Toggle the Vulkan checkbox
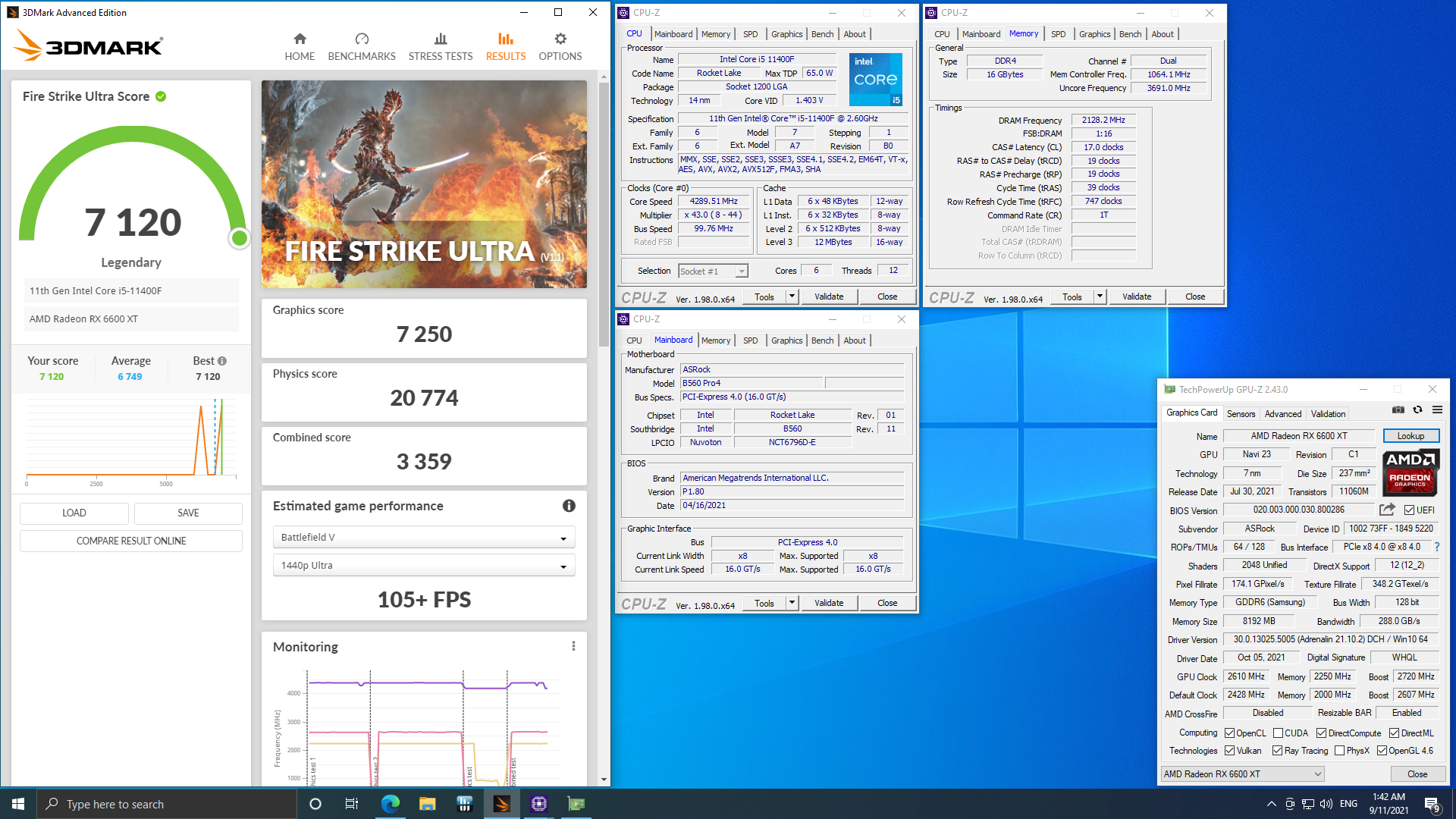 [x=1229, y=751]
